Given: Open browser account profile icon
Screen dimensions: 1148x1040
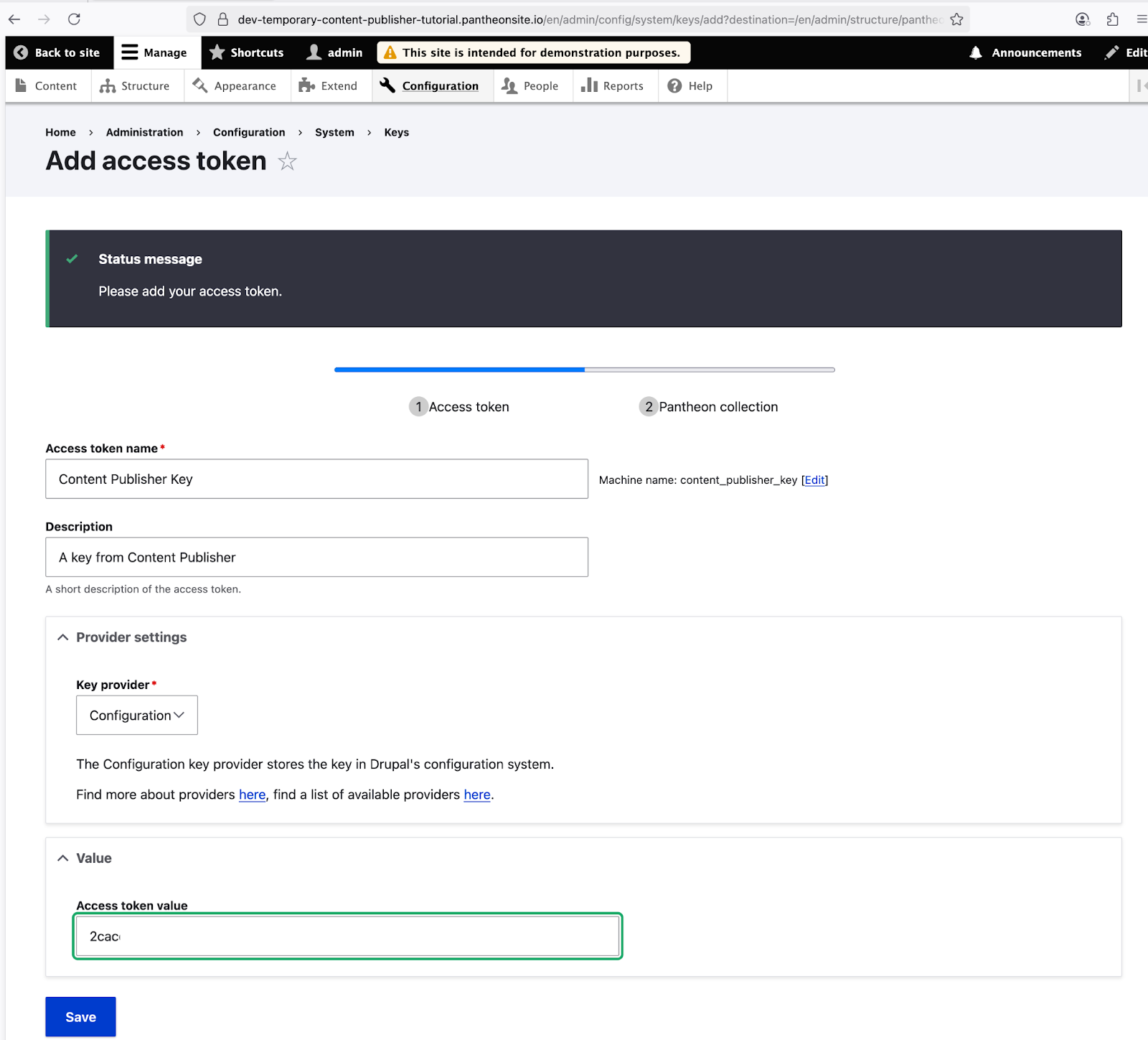Looking at the screenshot, I should (1082, 19).
